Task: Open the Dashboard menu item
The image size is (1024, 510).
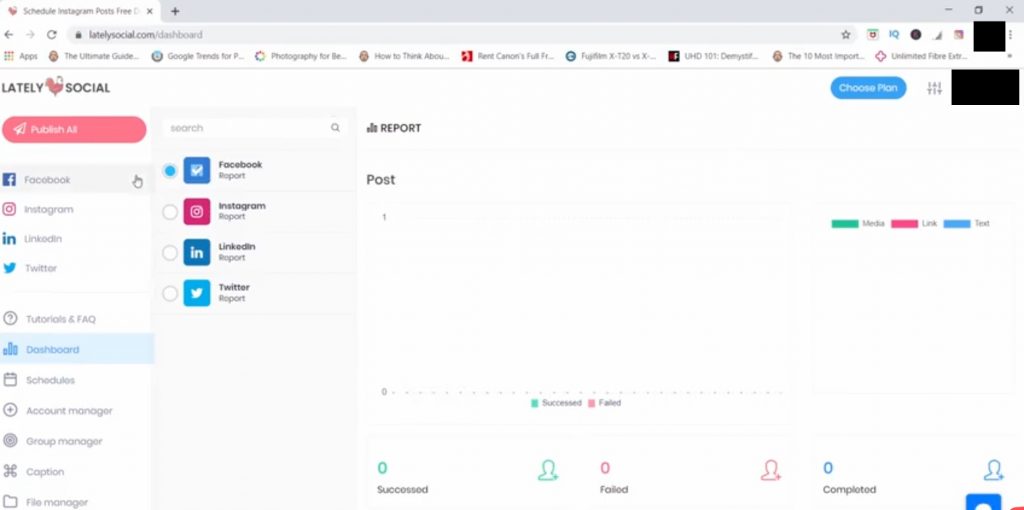Action: tap(77, 349)
